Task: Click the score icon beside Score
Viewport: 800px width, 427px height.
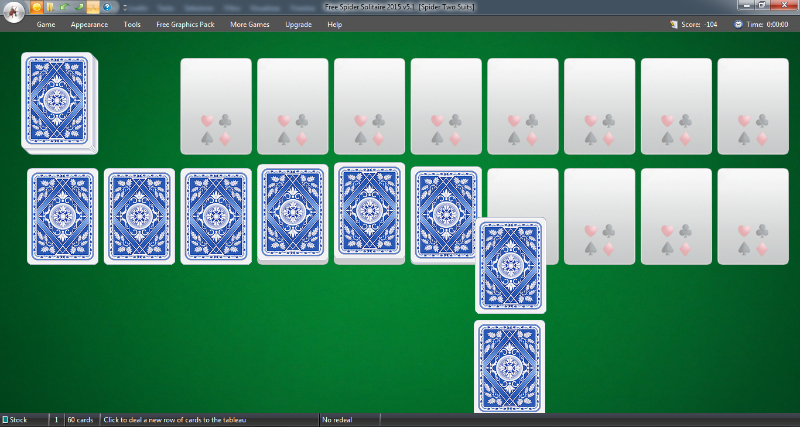Action: [672, 24]
